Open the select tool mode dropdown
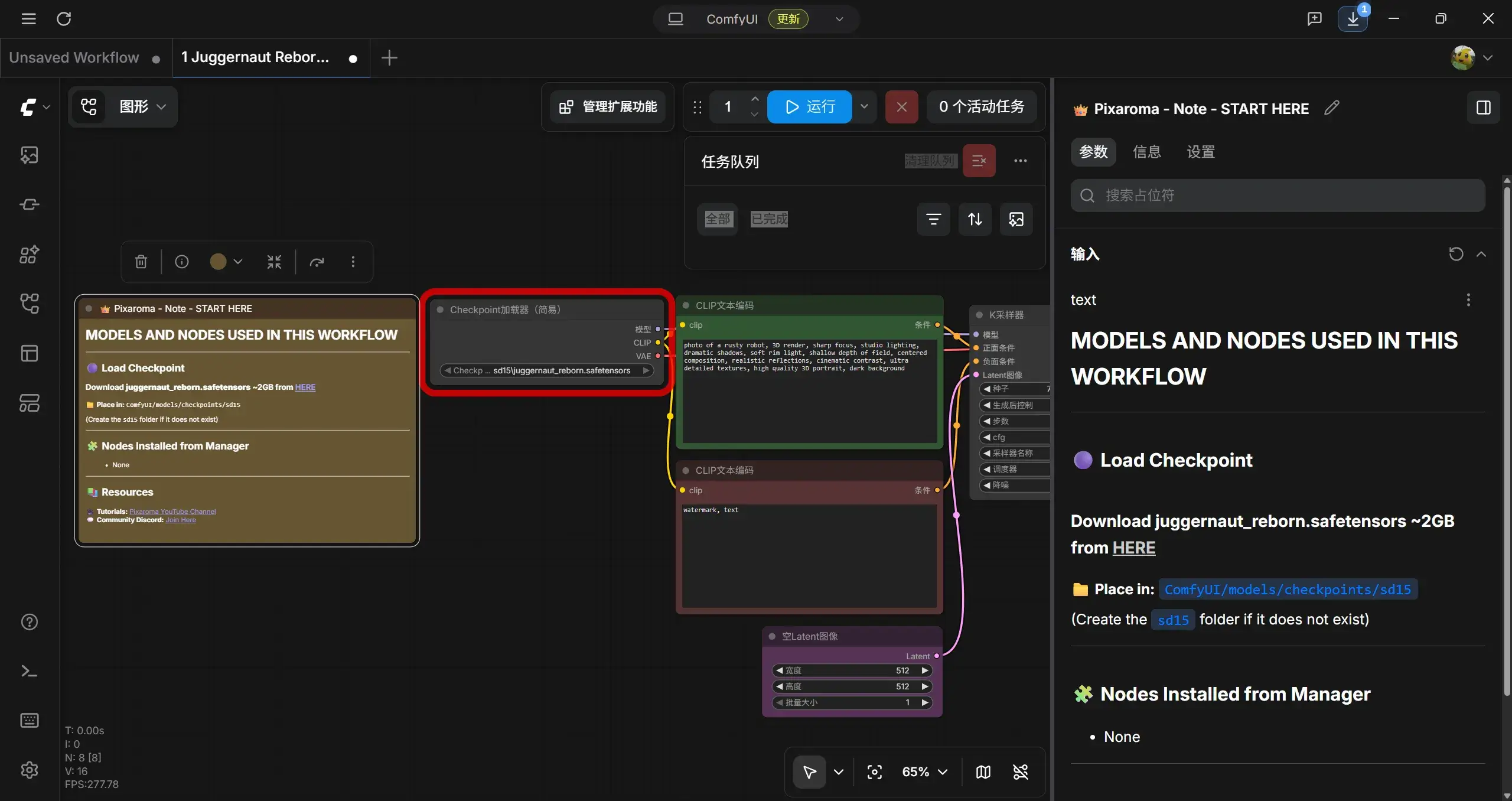The width and height of the screenshot is (1512, 801). [x=839, y=772]
